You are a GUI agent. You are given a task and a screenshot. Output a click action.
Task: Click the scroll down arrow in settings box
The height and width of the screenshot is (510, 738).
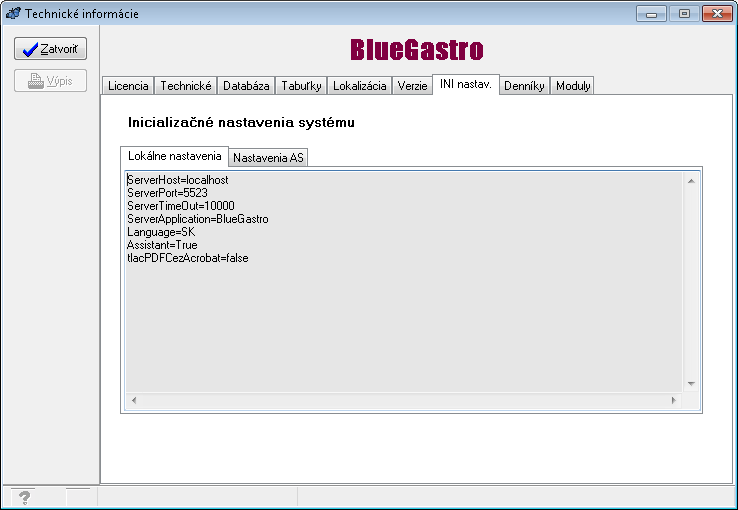tap(691, 384)
